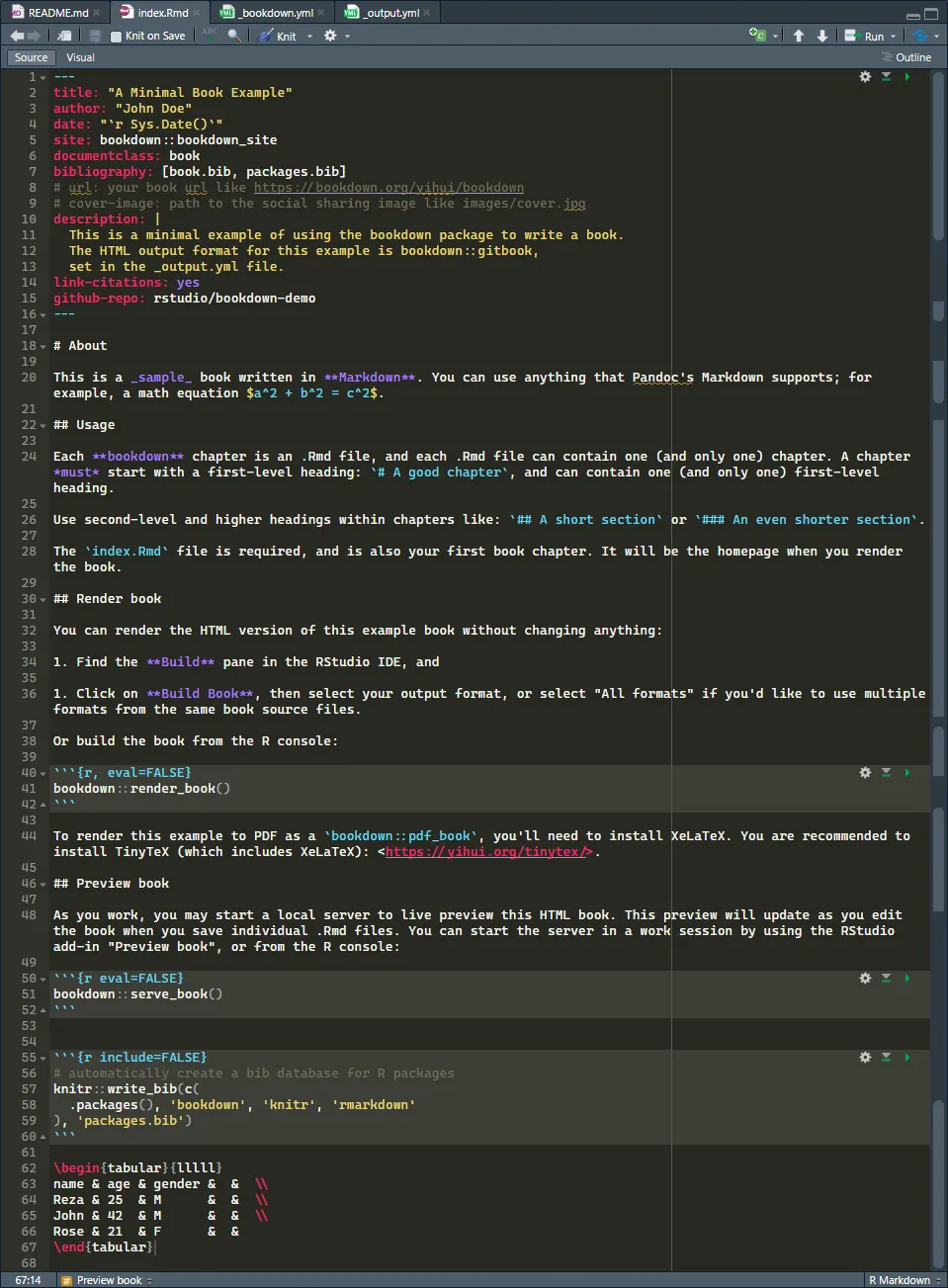Open R Markdown file type selector
948x1288 pixels.
(905, 1280)
